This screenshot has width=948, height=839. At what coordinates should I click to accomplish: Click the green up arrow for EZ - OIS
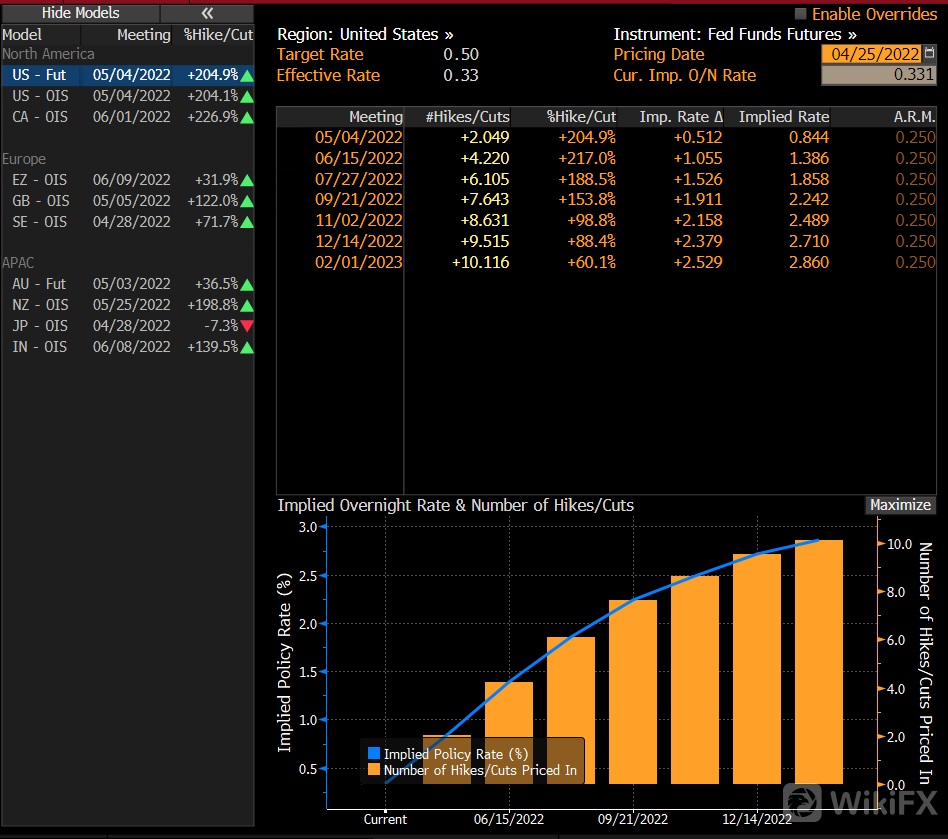tap(247, 180)
